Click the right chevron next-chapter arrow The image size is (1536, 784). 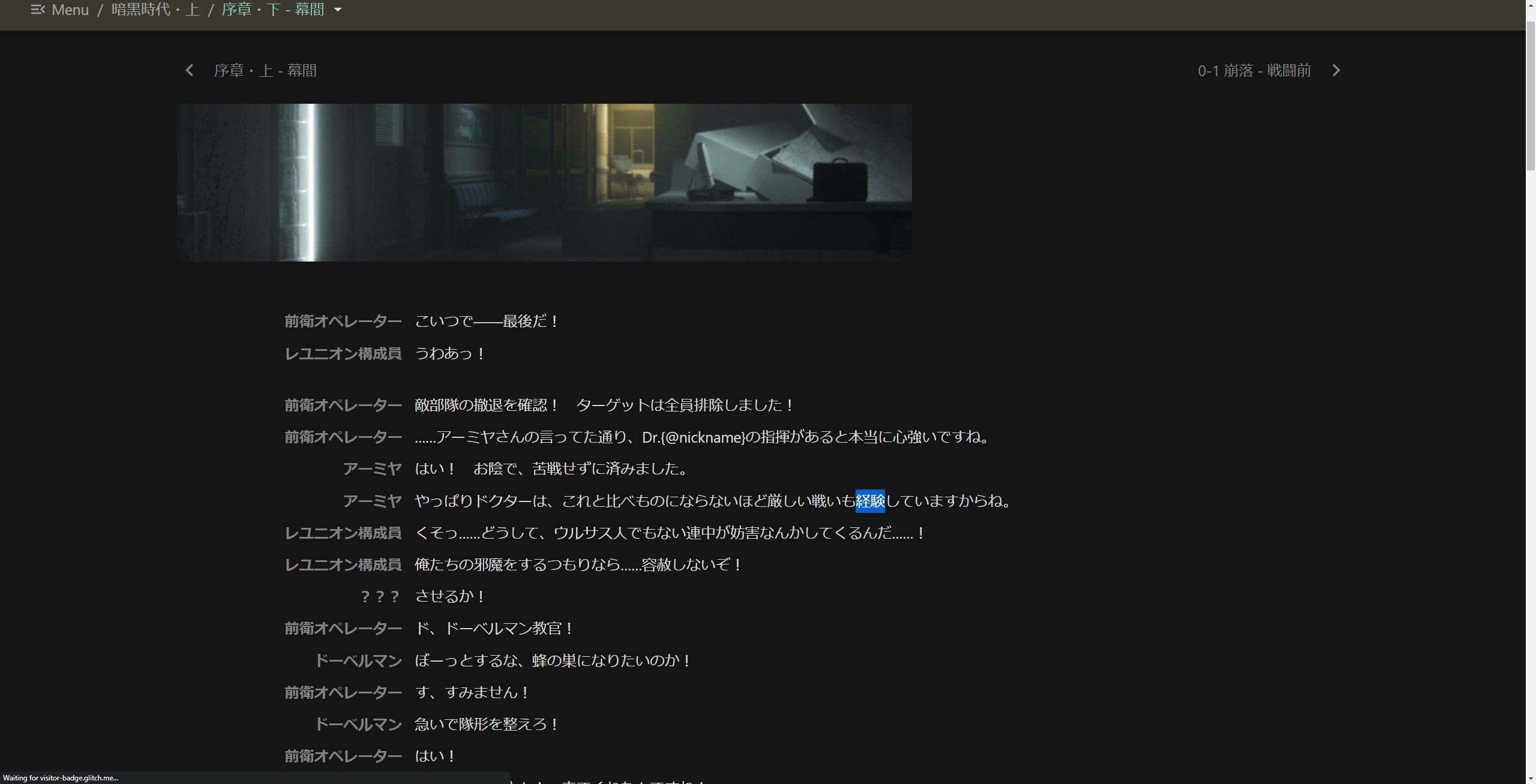(1336, 70)
